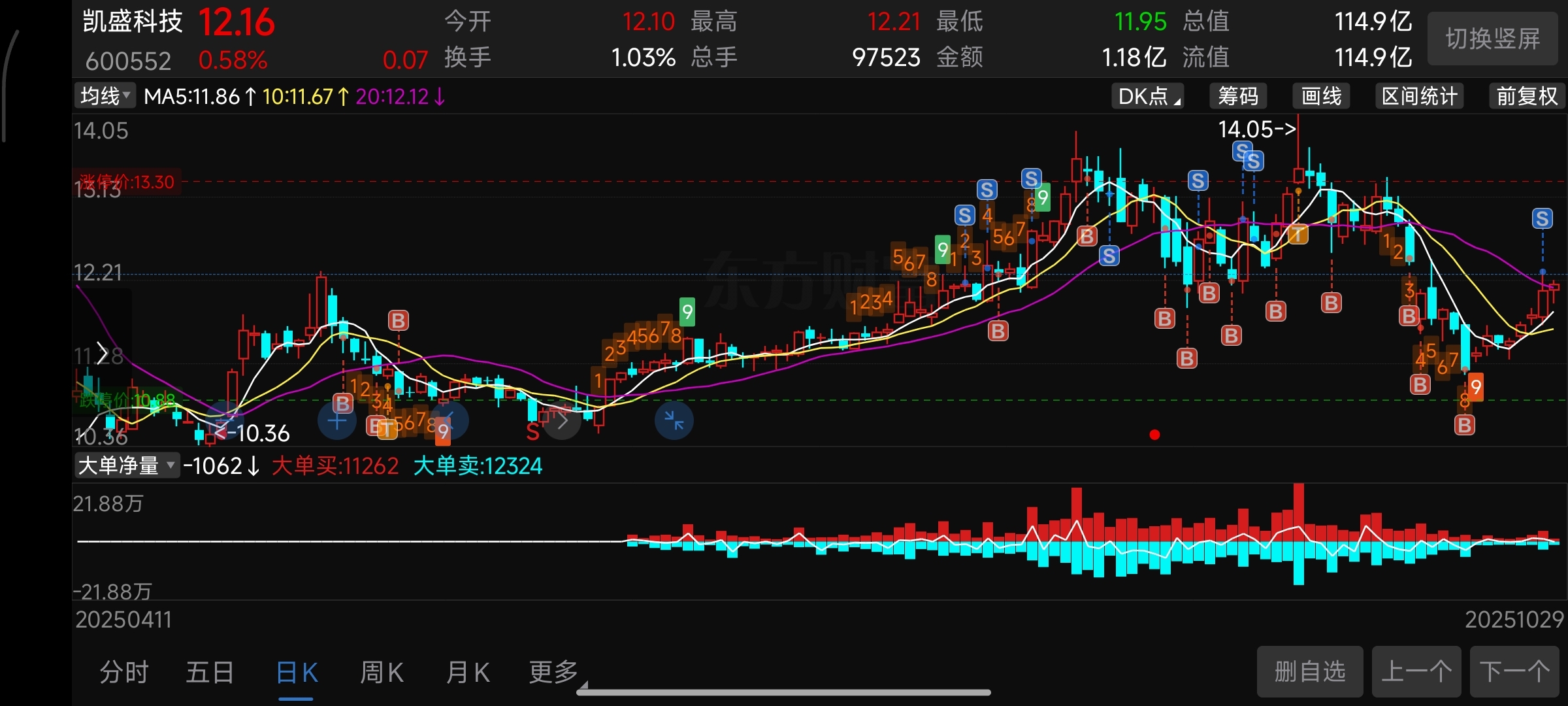
Task: Click the T marker near 14.05 peak
Action: coord(1298,234)
